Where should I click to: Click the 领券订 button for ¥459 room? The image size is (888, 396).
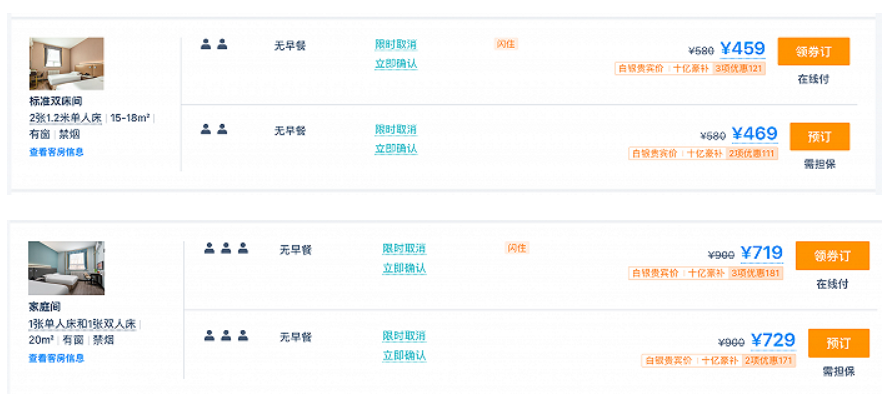click(x=813, y=52)
